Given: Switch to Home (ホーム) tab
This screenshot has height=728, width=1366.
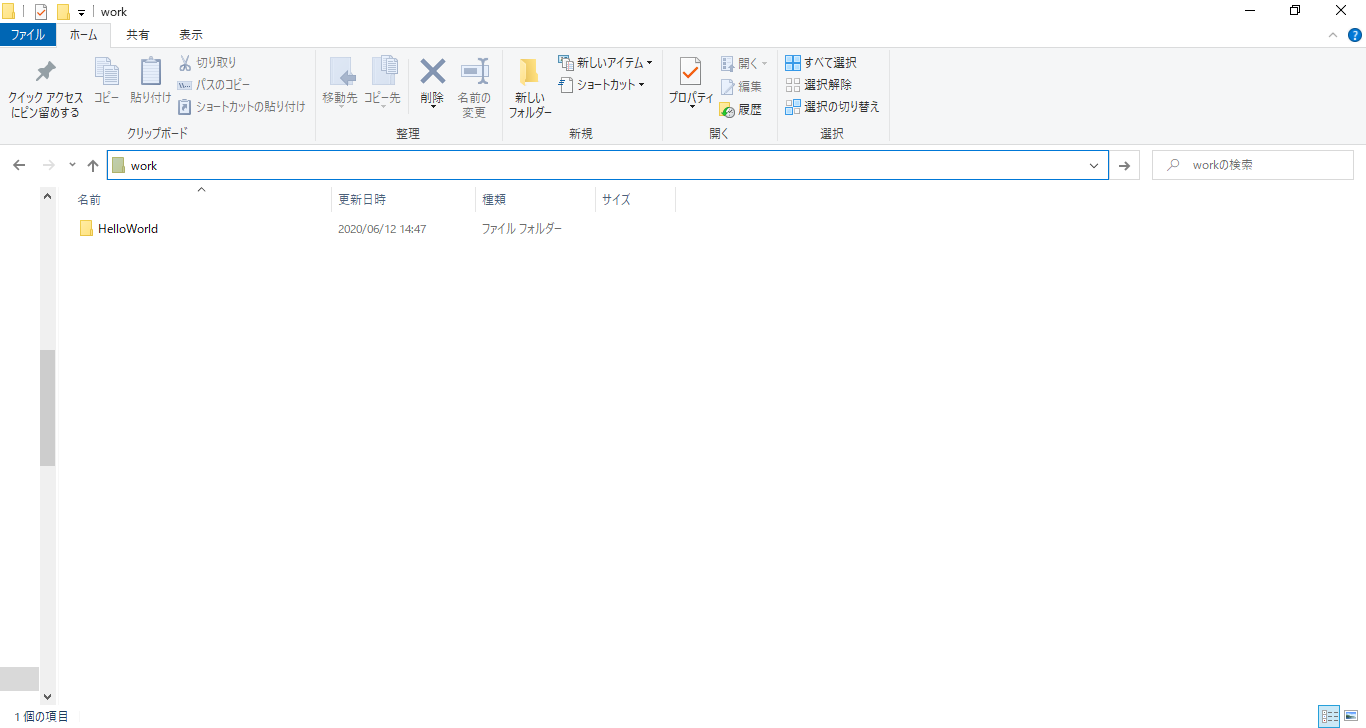Looking at the screenshot, I should pos(84,35).
